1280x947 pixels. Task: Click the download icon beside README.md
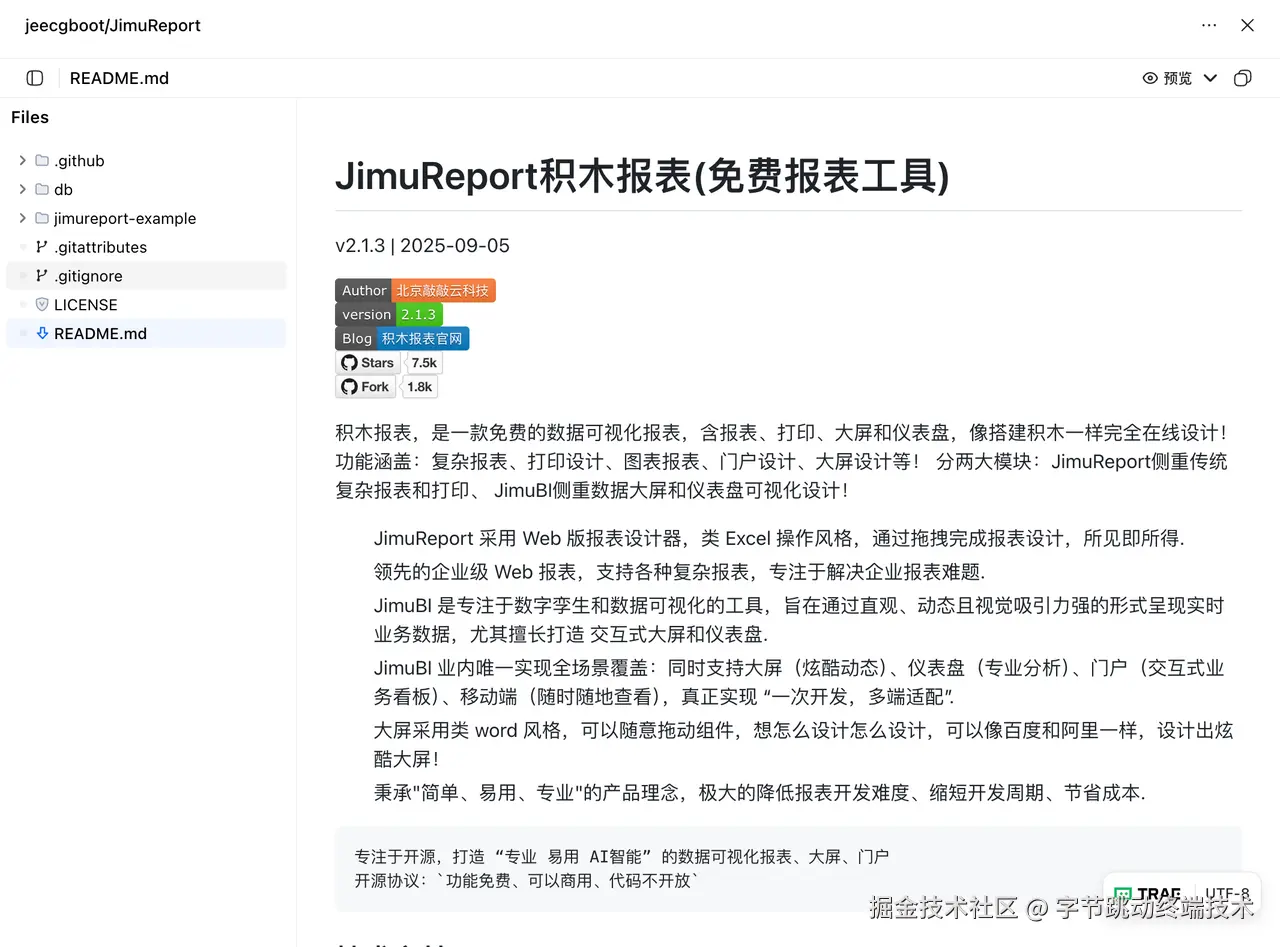[x=41, y=333]
